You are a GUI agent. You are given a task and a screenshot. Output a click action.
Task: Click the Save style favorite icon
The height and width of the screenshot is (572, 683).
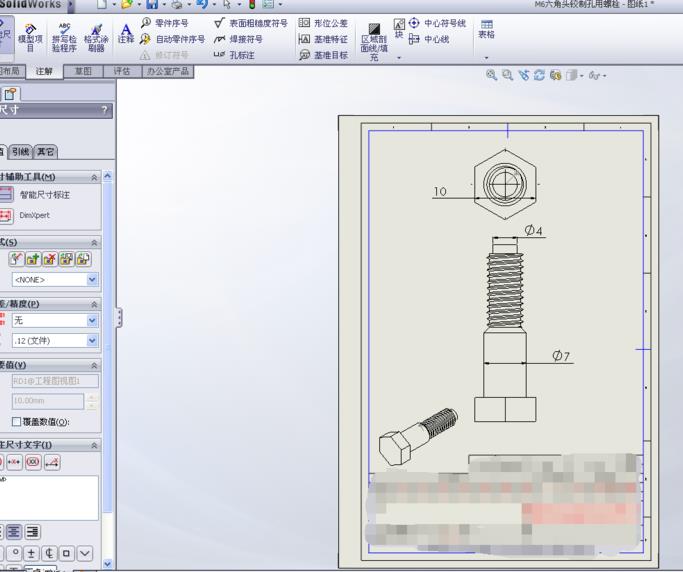coord(66,259)
